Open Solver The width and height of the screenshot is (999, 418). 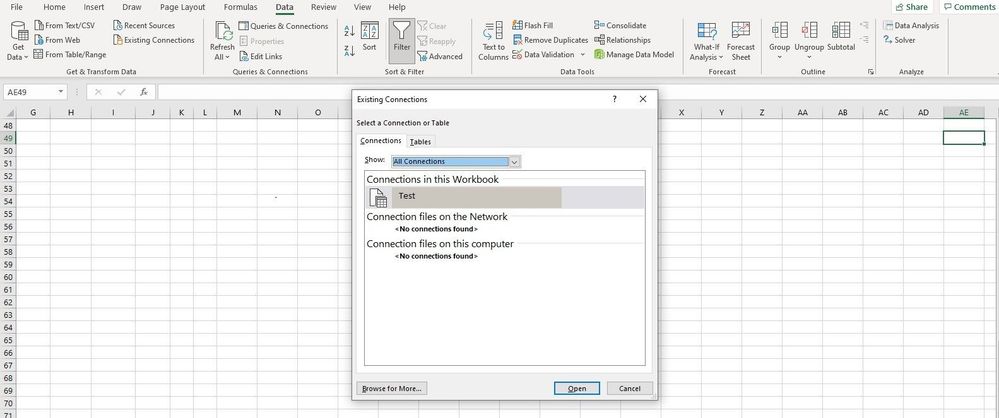pyautogui.click(x=900, y=40)
